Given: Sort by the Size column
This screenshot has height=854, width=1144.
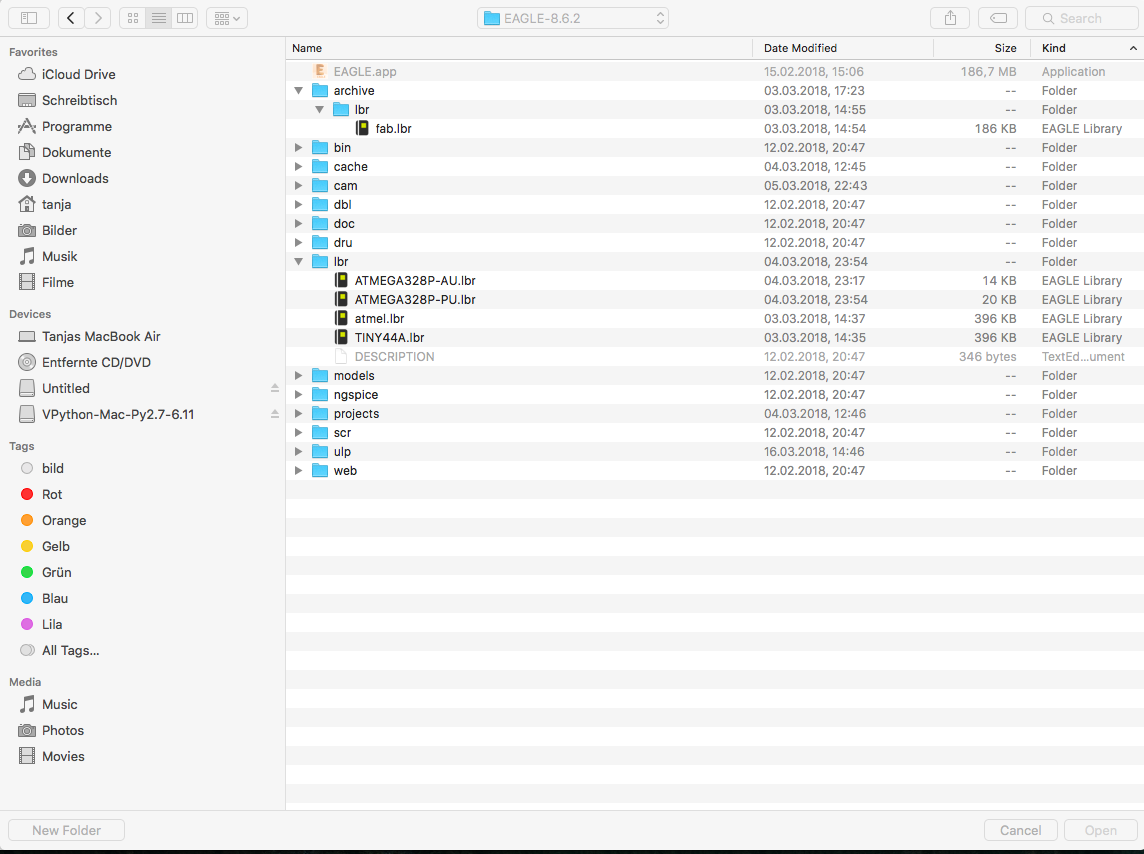Looking at the screenshot, I should click(x=982, y=48).
